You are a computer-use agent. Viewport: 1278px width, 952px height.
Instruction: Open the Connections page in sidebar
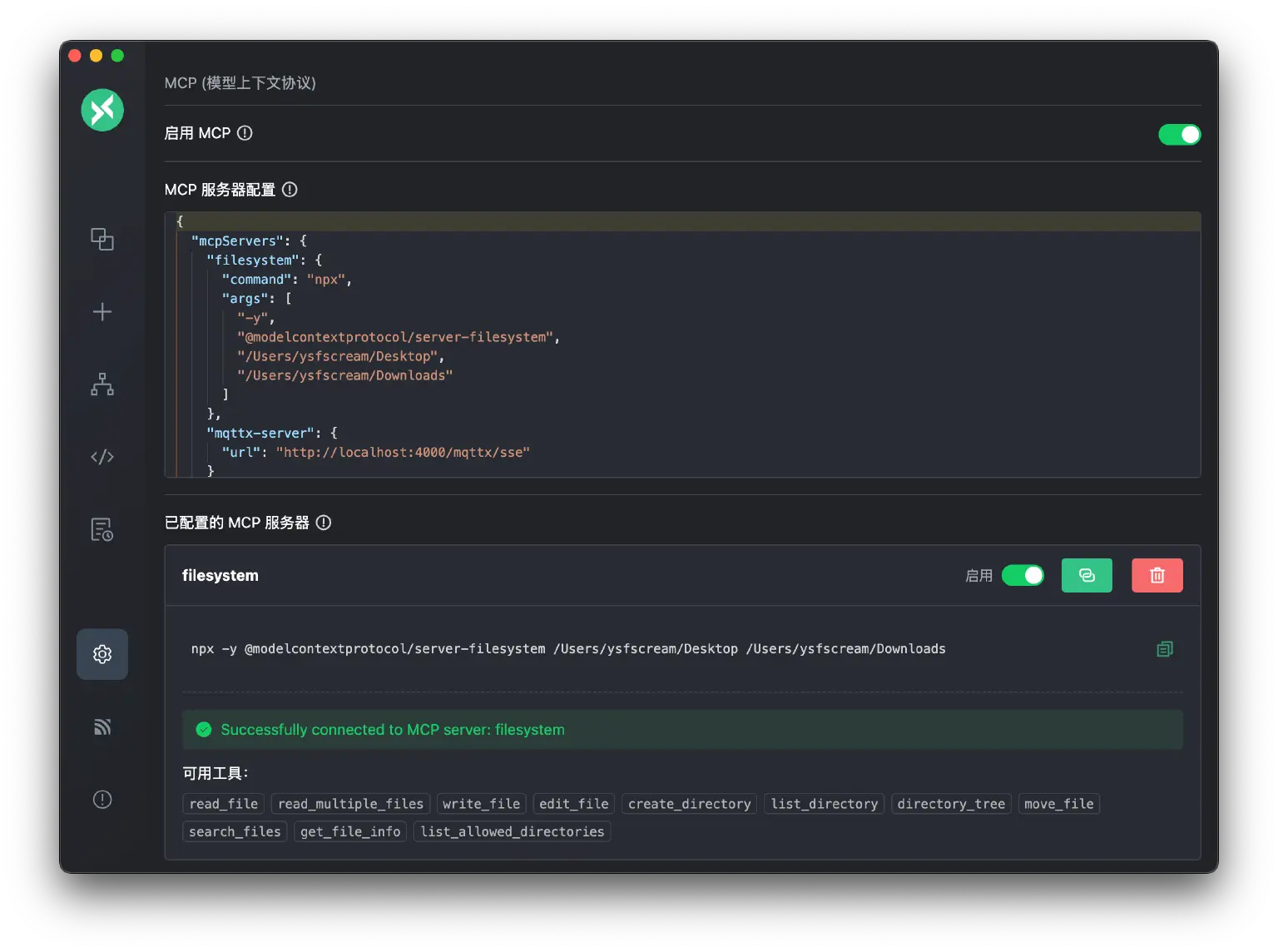102,240
